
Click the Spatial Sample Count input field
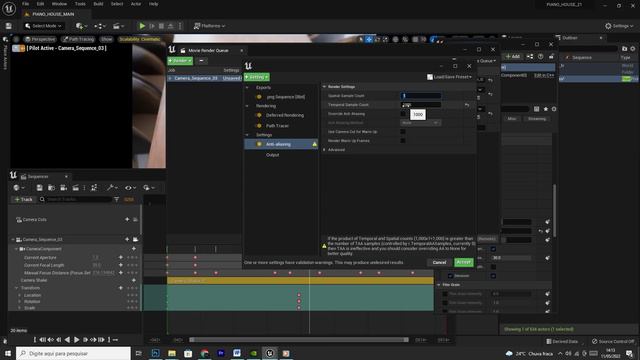click(421, 96)
